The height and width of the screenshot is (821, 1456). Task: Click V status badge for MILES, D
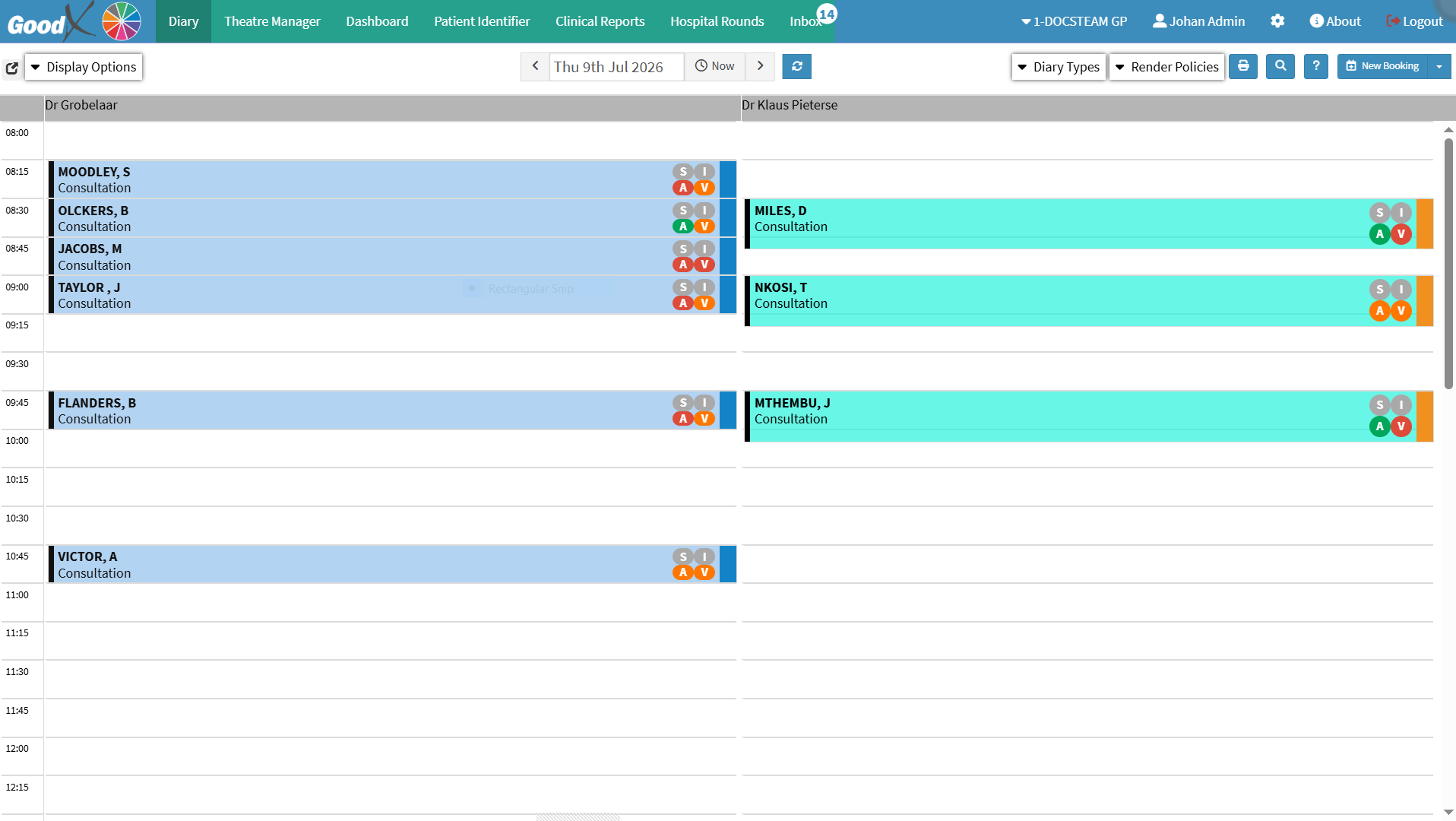point(1401,234)
